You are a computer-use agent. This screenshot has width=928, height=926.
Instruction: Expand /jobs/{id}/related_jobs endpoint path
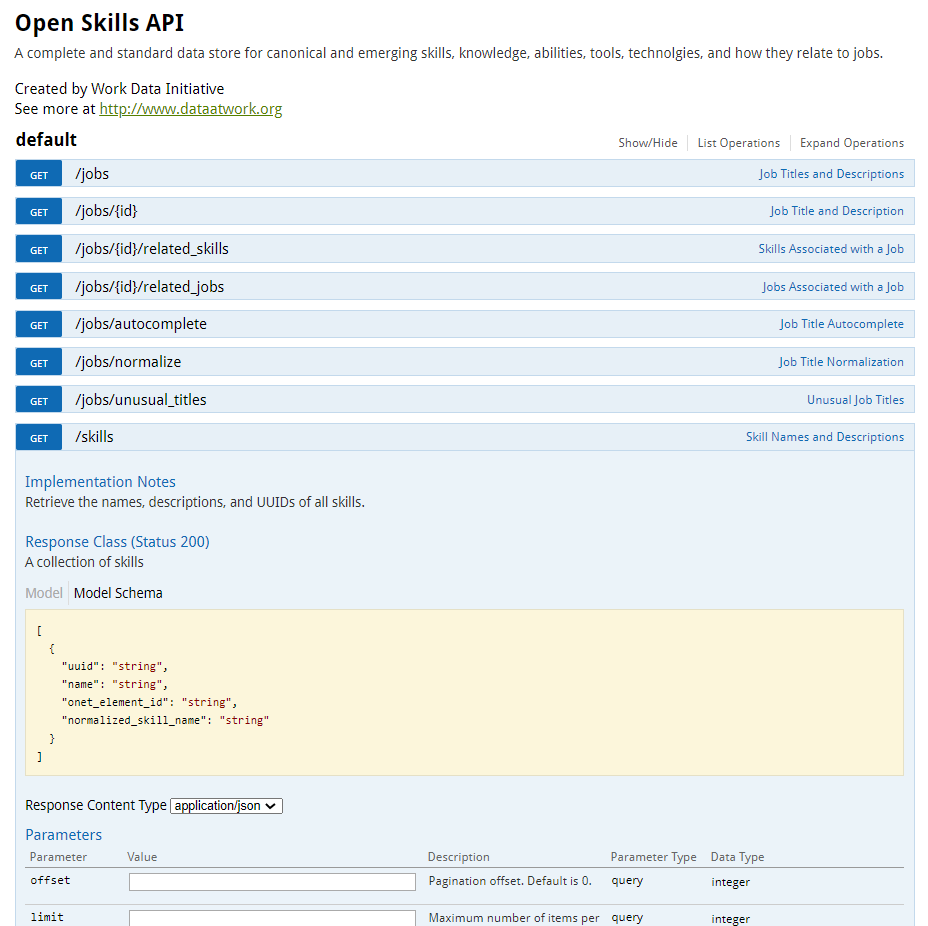(150, 287)
